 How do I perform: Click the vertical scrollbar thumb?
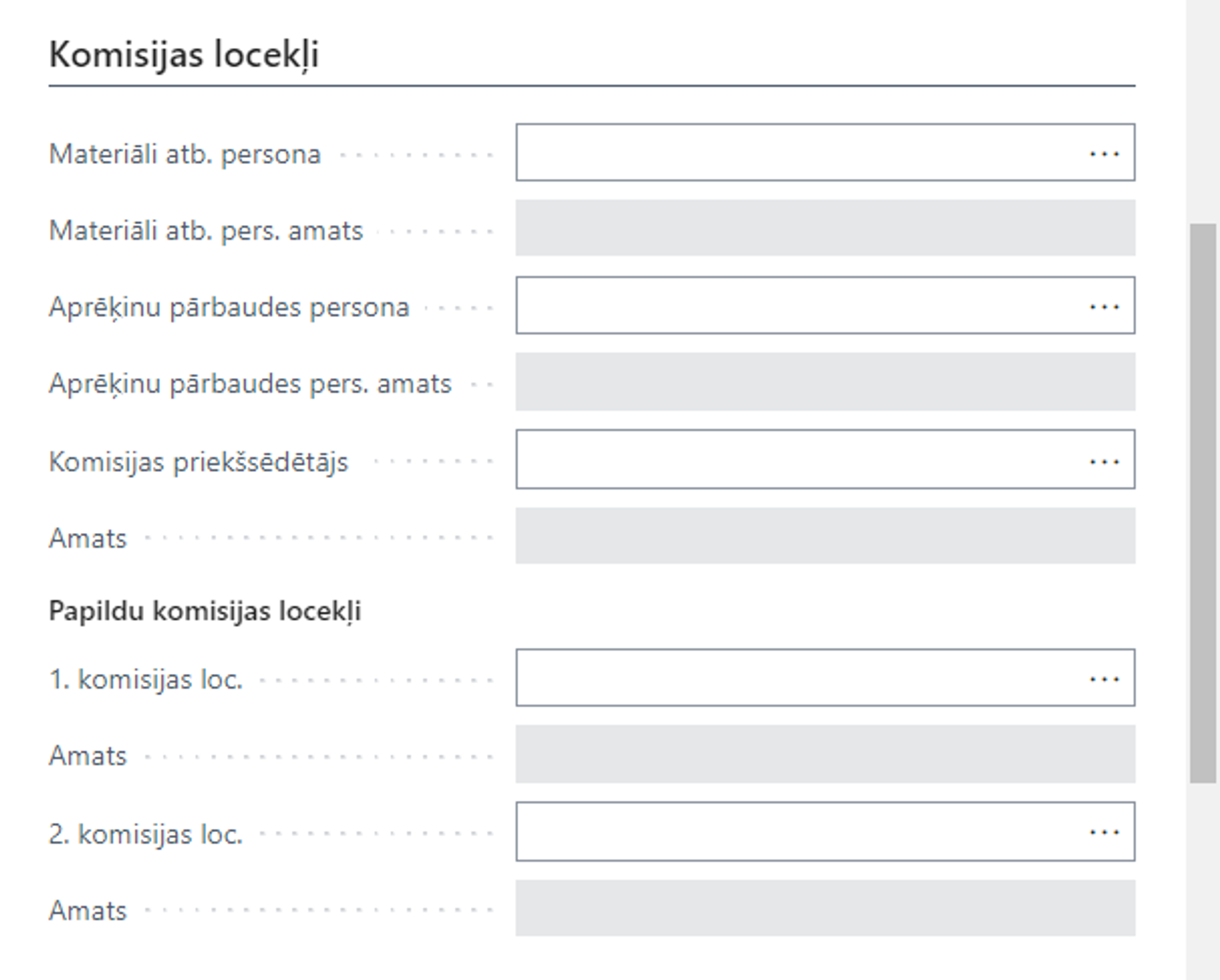coord(1202,503)
